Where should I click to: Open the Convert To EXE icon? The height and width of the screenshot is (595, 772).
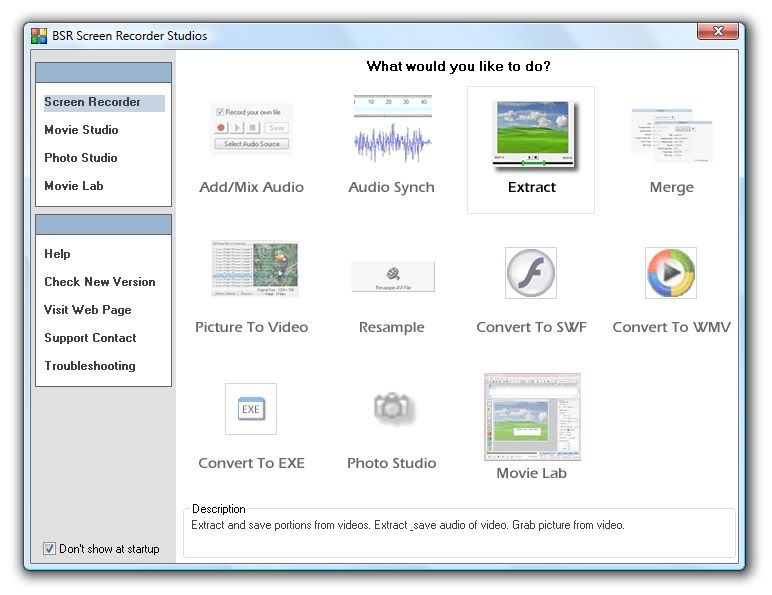[x=251, y=409]
